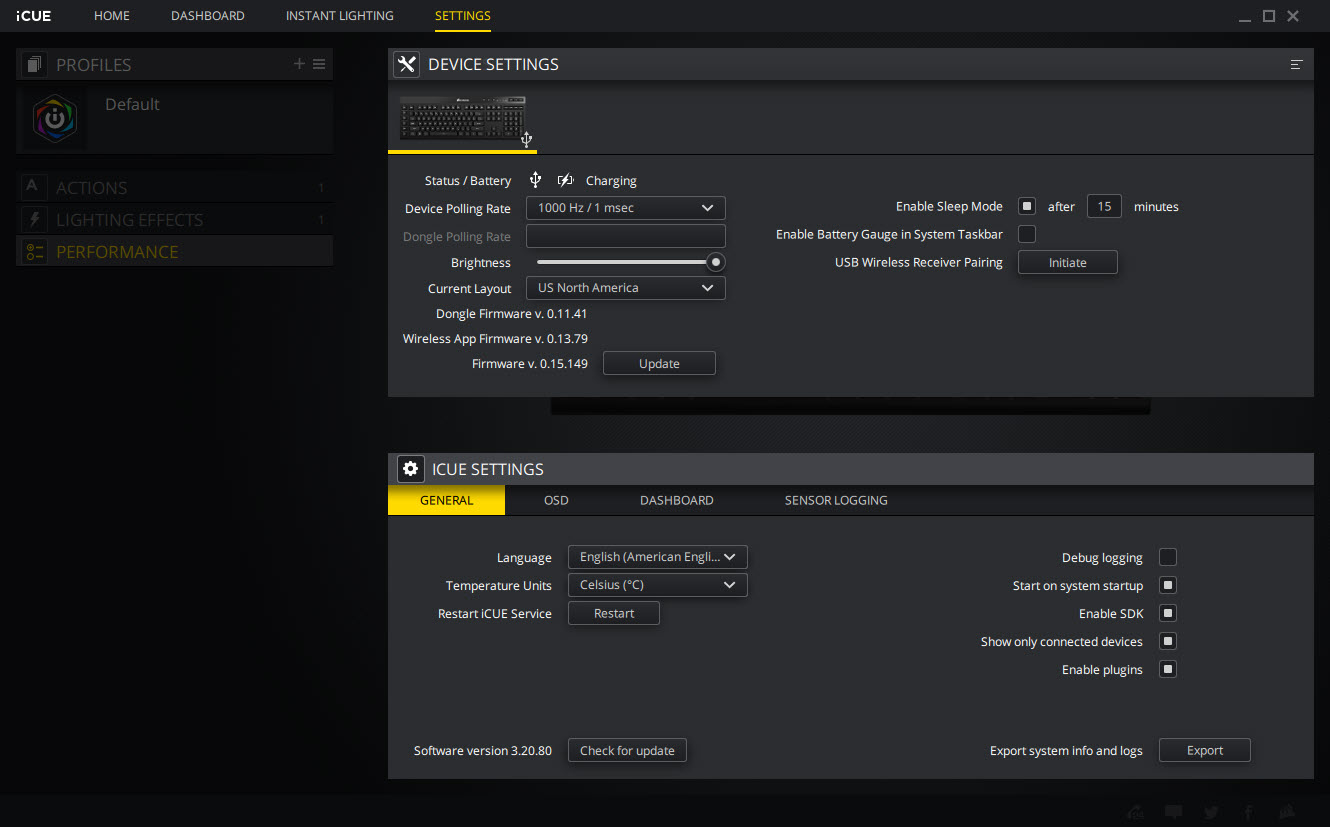Open the Temperature Units dropdown
The height and width of the screenshot is (827, 1330).
(x=658, y=585)
